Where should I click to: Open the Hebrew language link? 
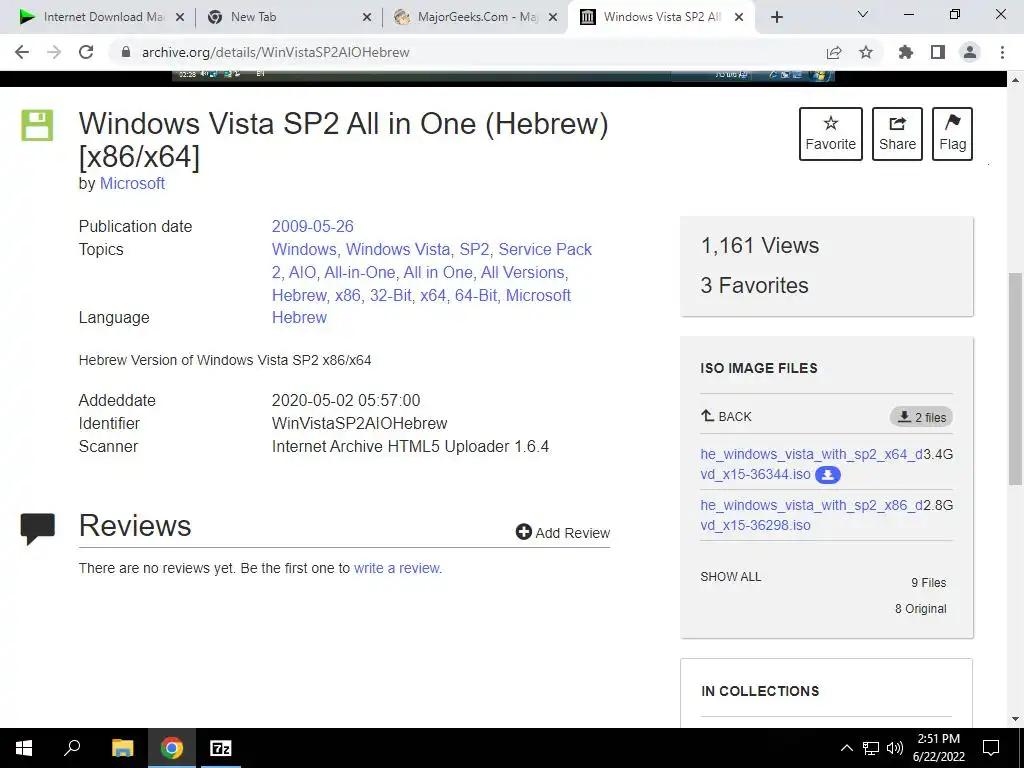coord(299,317)
